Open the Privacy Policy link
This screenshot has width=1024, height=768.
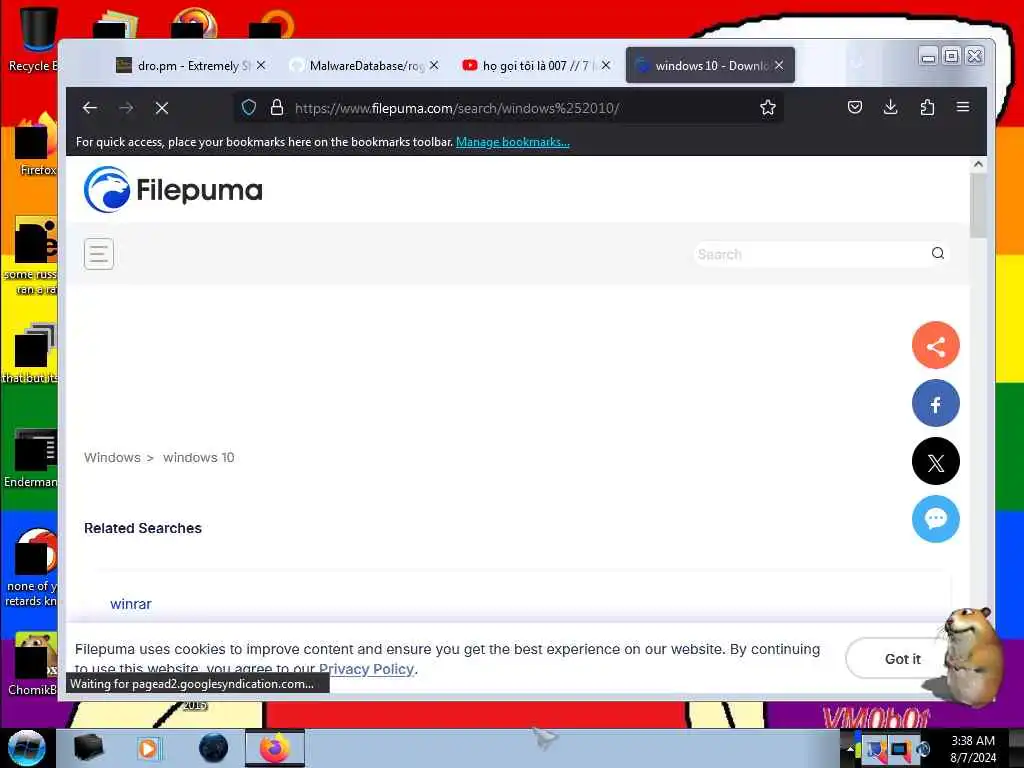(366, 669)
